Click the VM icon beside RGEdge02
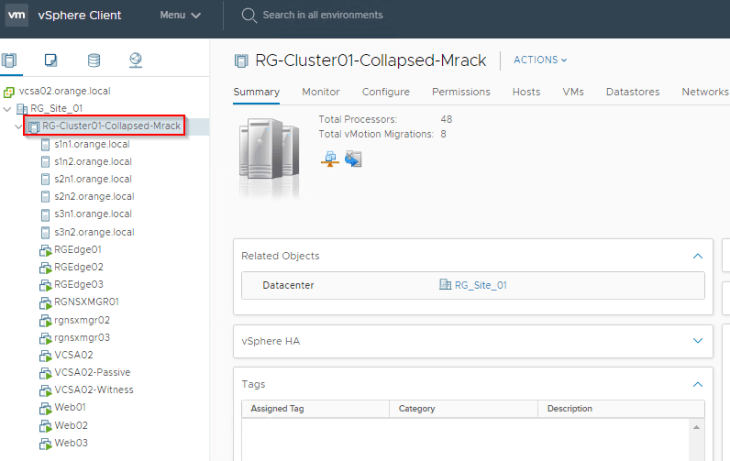This screenshot has width=730, height=461. [x=45, y=268]
